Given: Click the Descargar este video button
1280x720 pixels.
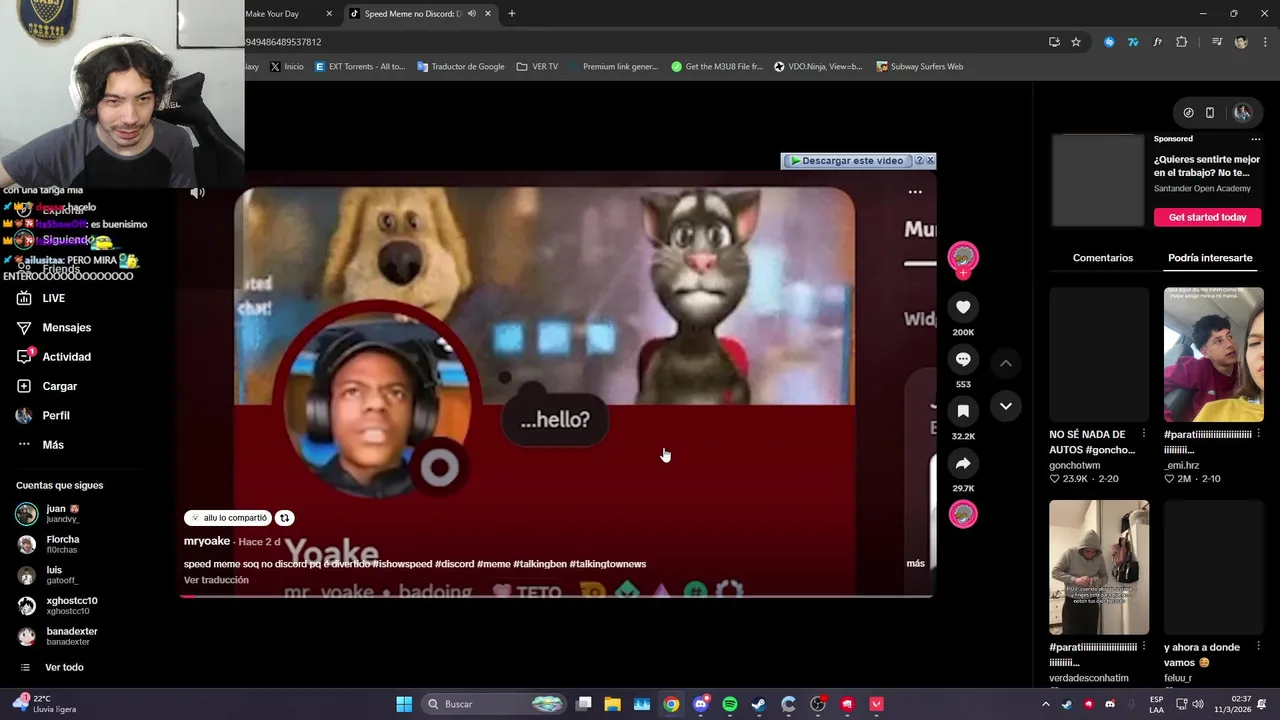Looking at the screenshot, I should [x=847, y=160].
